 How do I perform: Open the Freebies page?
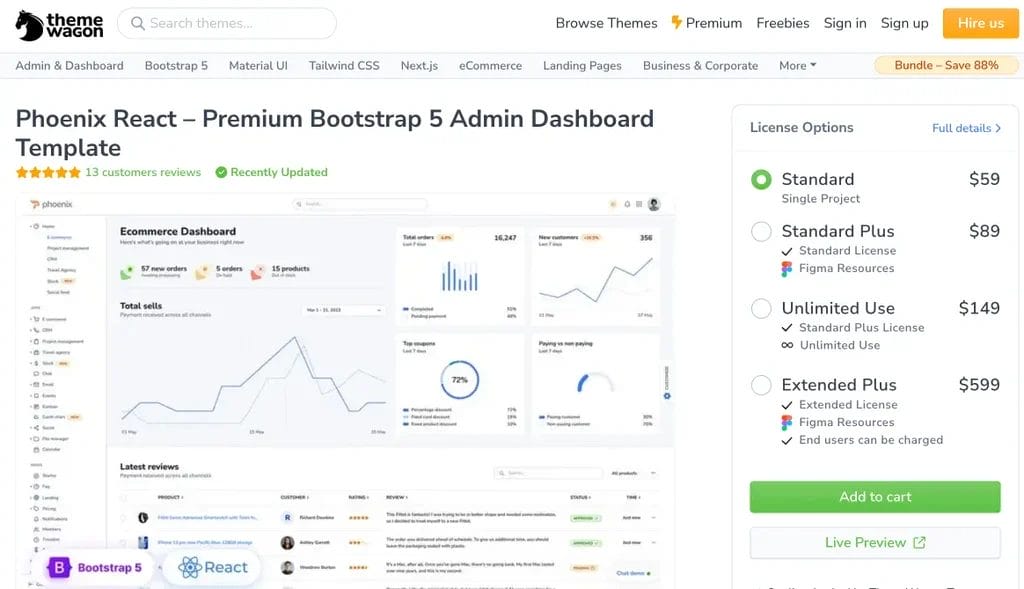coord(783,24)
